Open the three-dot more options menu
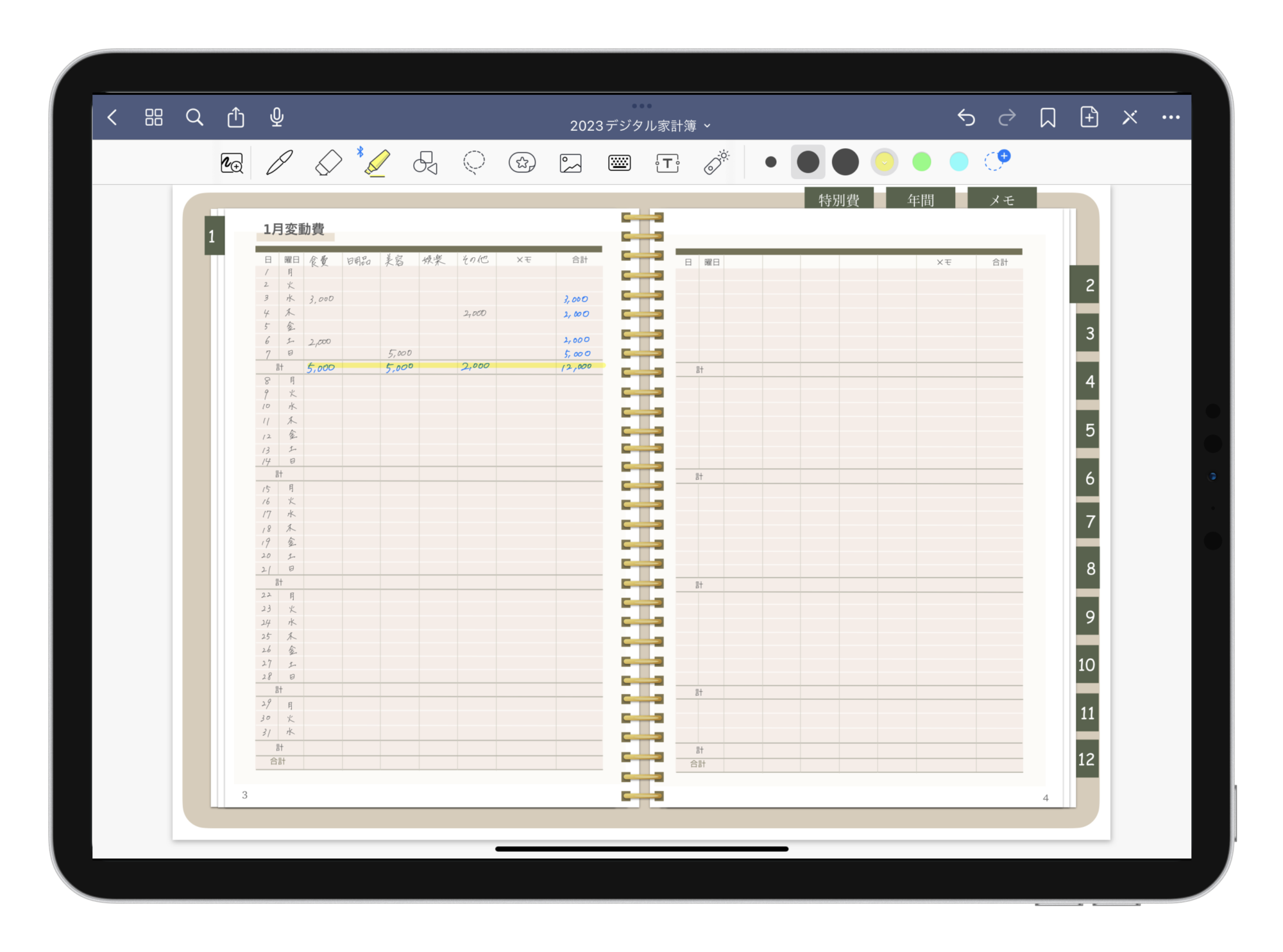 point(1171,117)
